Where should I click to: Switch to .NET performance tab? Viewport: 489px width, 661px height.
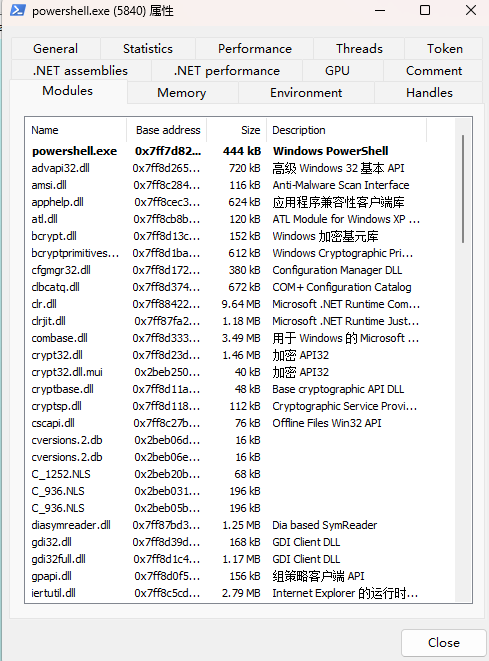click(x=227, y=70)
